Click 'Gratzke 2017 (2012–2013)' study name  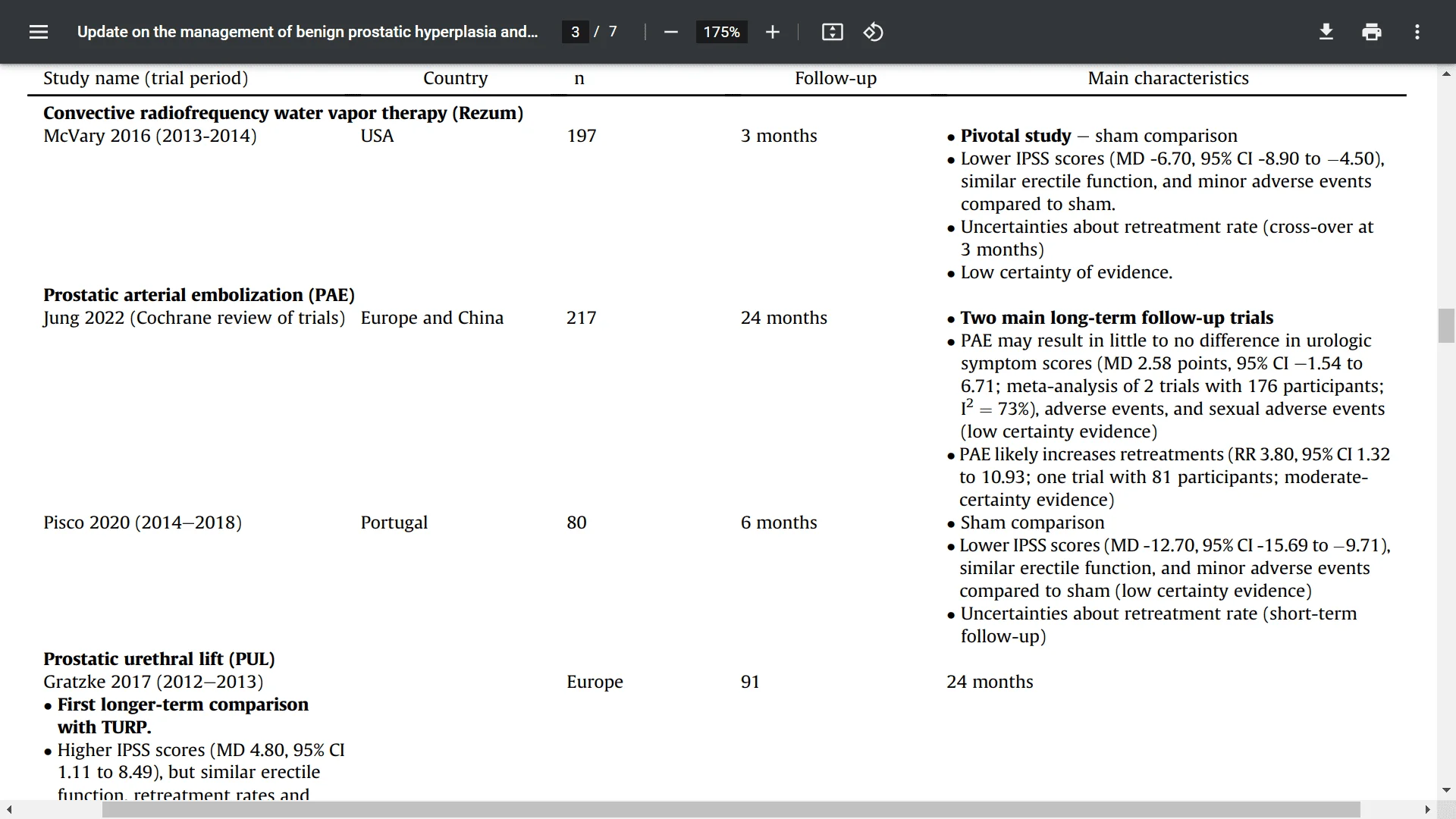coord(153,682)
